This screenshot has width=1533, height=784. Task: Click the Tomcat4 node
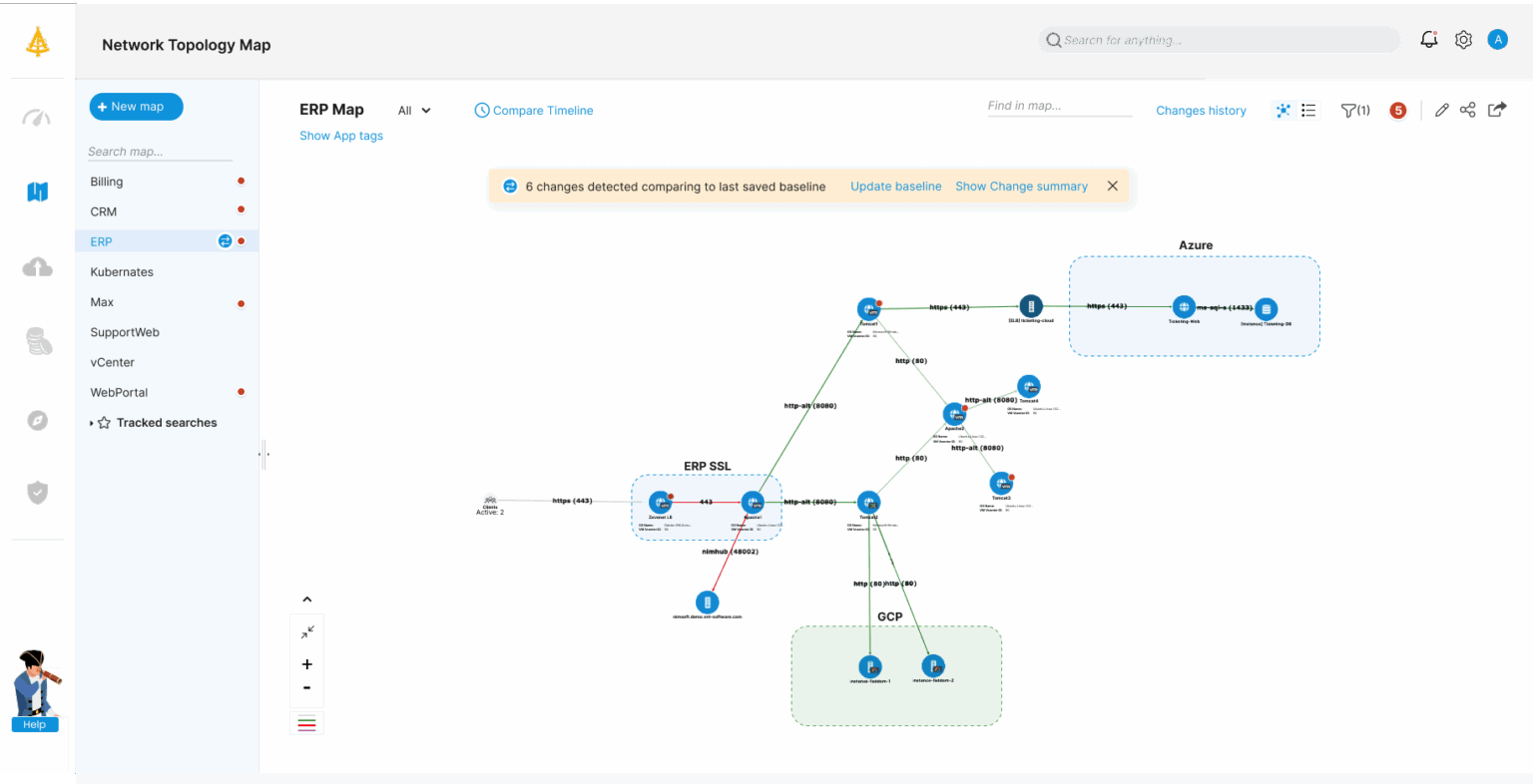(1029, 385)
